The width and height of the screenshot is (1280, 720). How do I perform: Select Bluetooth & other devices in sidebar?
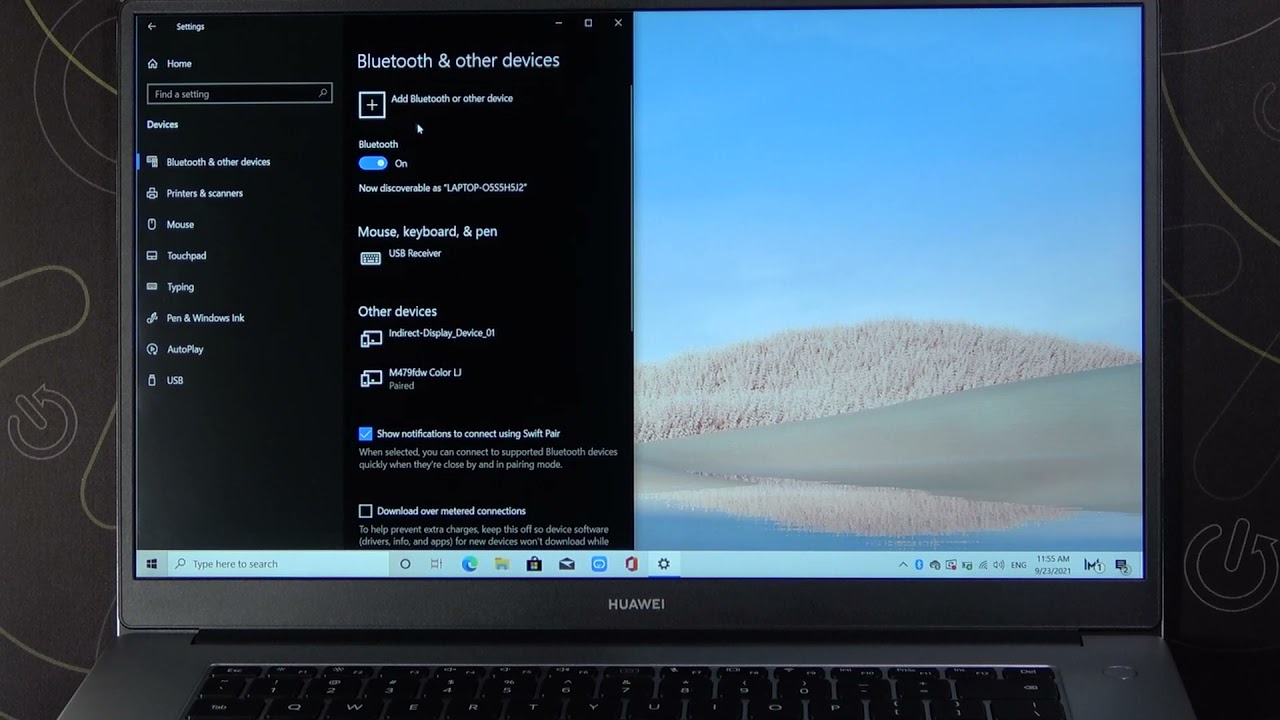click(218, 162)
